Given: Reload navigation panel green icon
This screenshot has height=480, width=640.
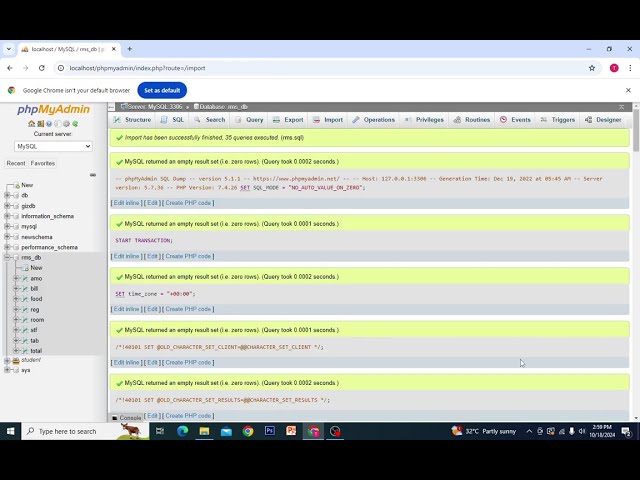Looking at the screenshot, I should tap(75, 123).
